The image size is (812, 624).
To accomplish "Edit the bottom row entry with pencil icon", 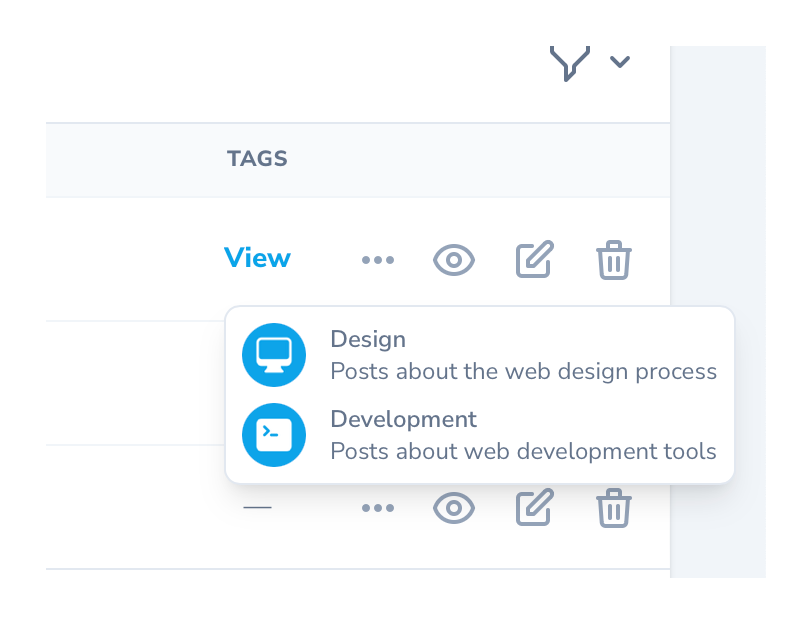I will tap(534, 508).
